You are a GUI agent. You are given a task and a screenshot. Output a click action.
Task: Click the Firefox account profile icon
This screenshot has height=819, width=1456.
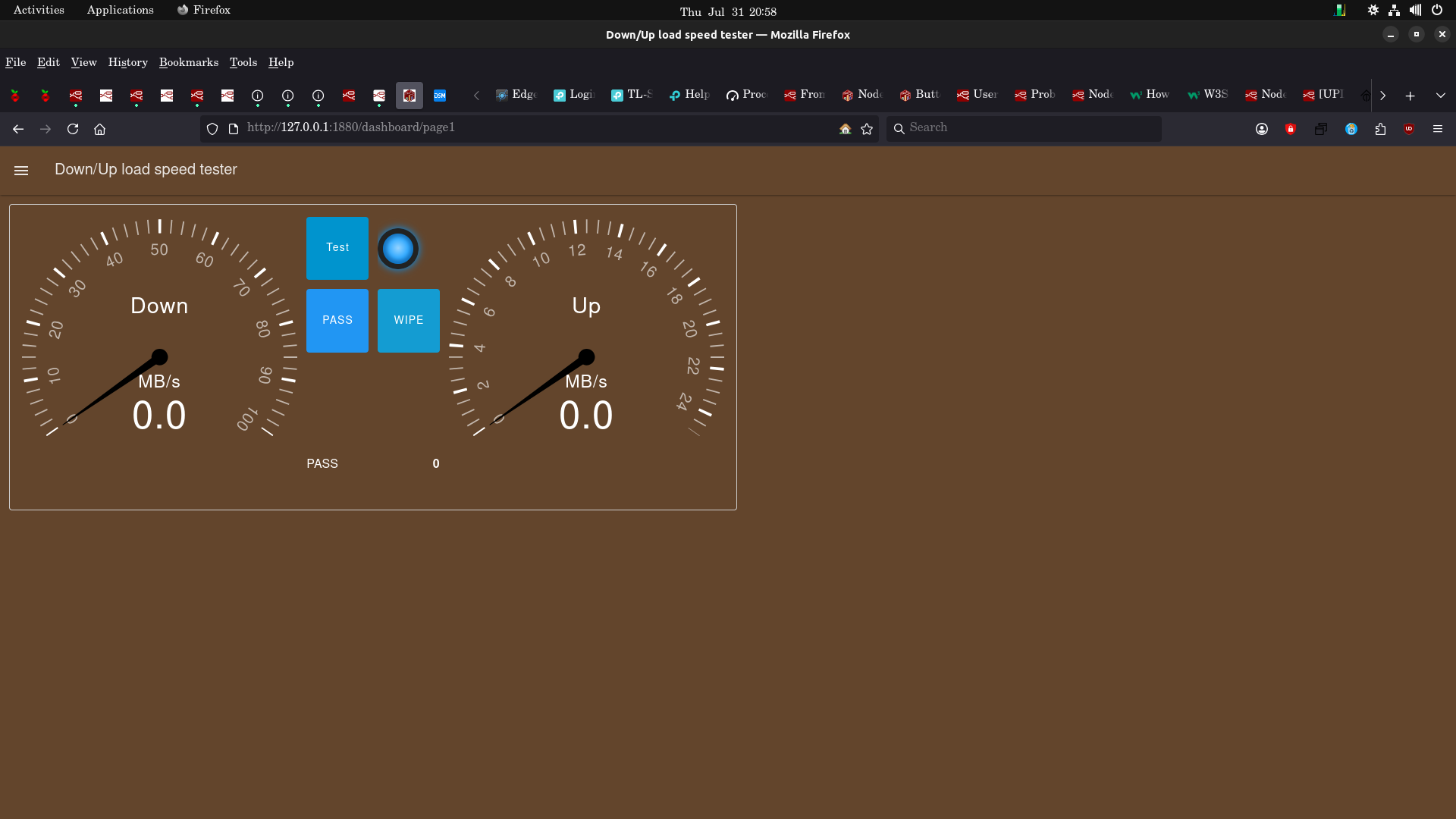(x=1262, y=129)
